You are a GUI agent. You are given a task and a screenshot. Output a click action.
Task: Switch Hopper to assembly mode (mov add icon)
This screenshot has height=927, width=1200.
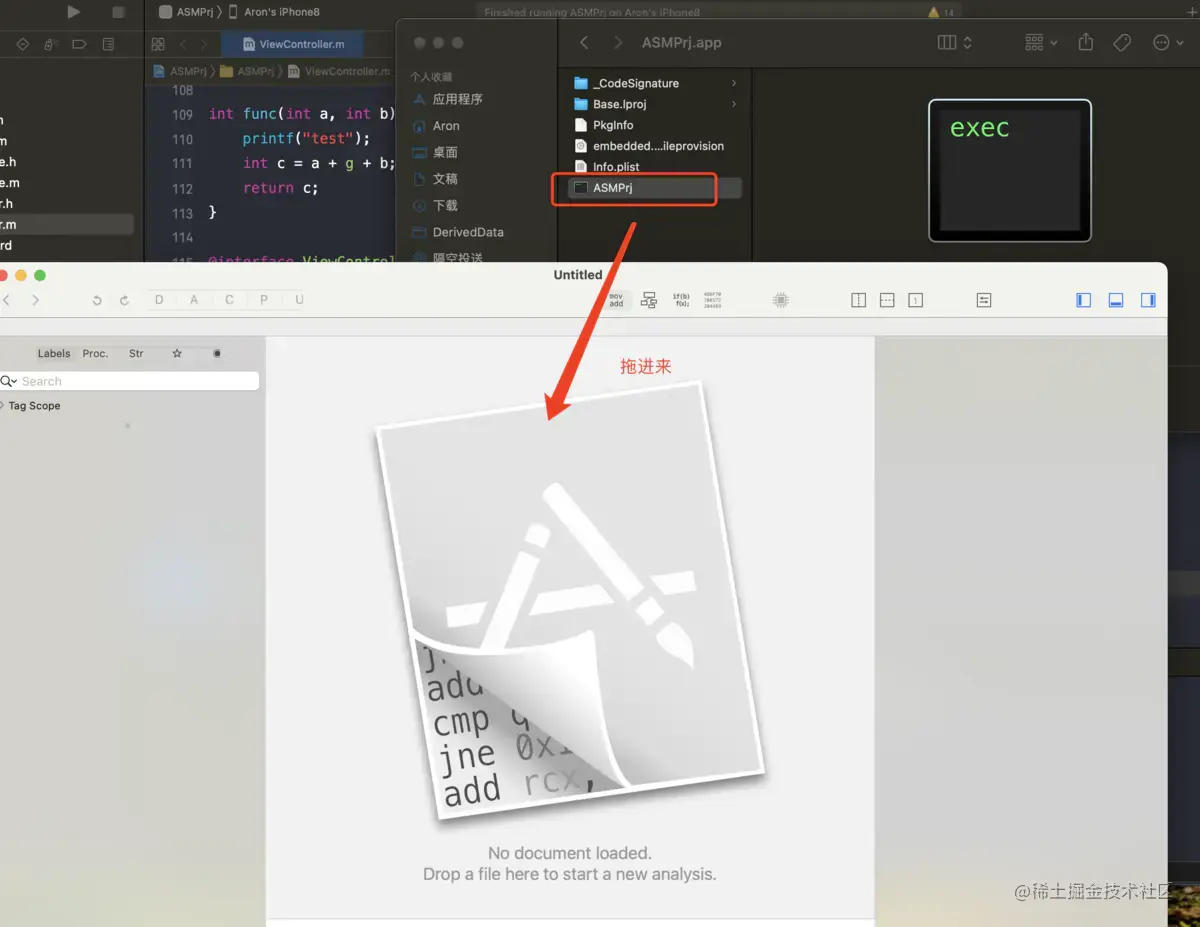(616, 300)
